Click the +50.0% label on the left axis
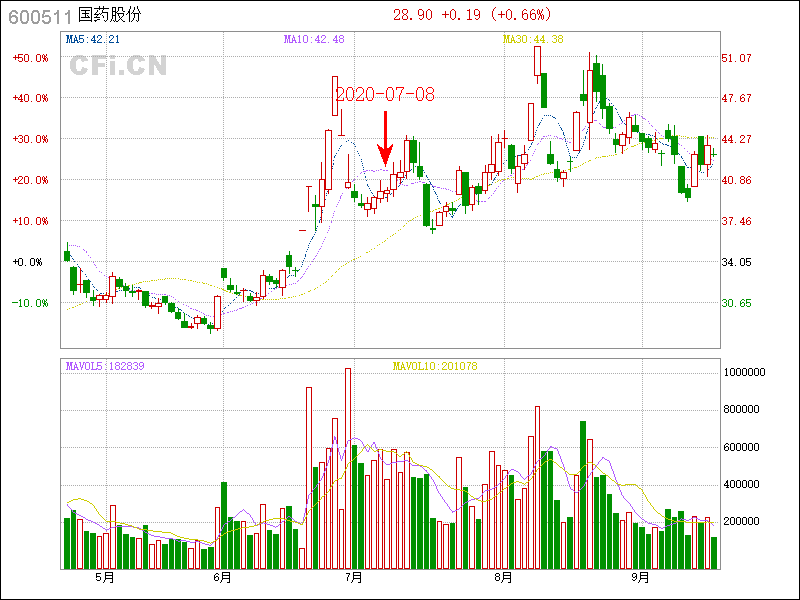 click(x=30, y=58)
